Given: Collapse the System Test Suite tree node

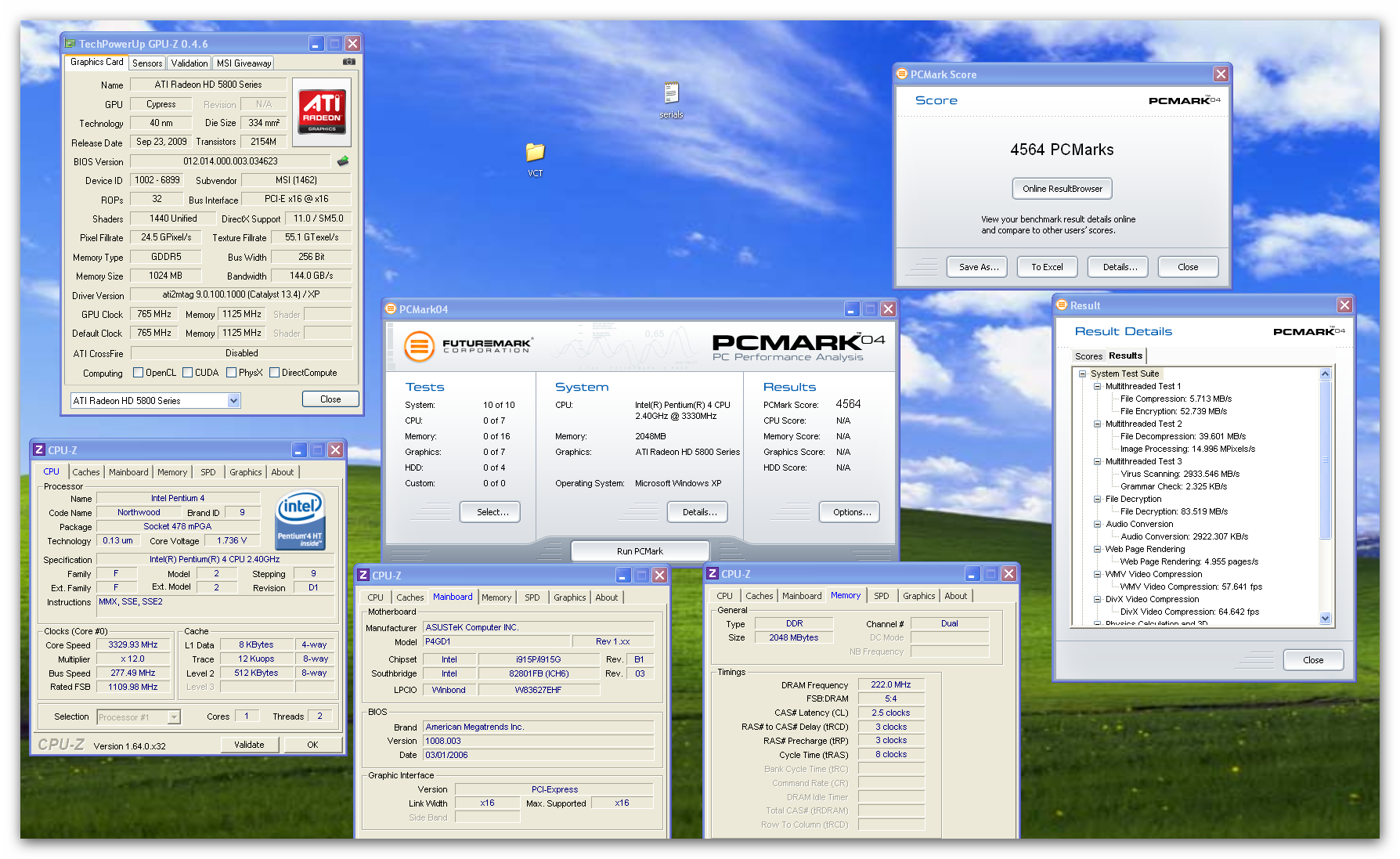Looking at the screenshot, I should [x=1083, y=374].
